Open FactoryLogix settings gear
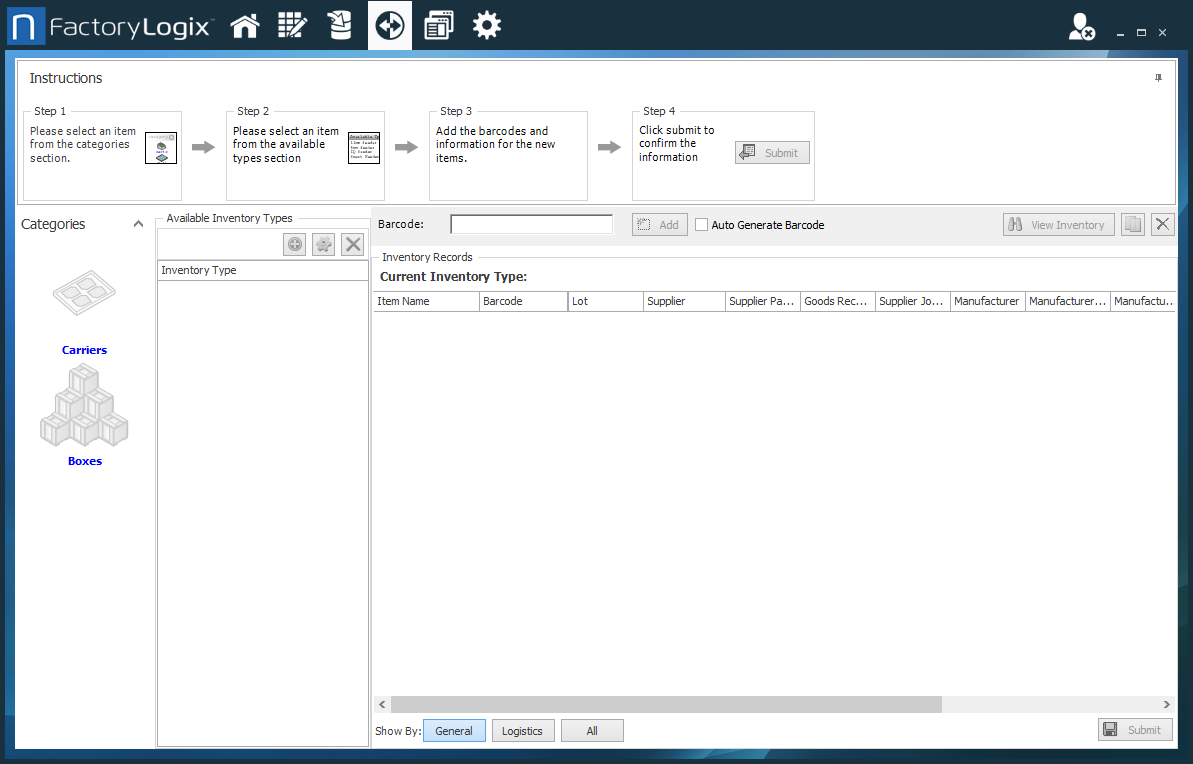 pos(486,25)
